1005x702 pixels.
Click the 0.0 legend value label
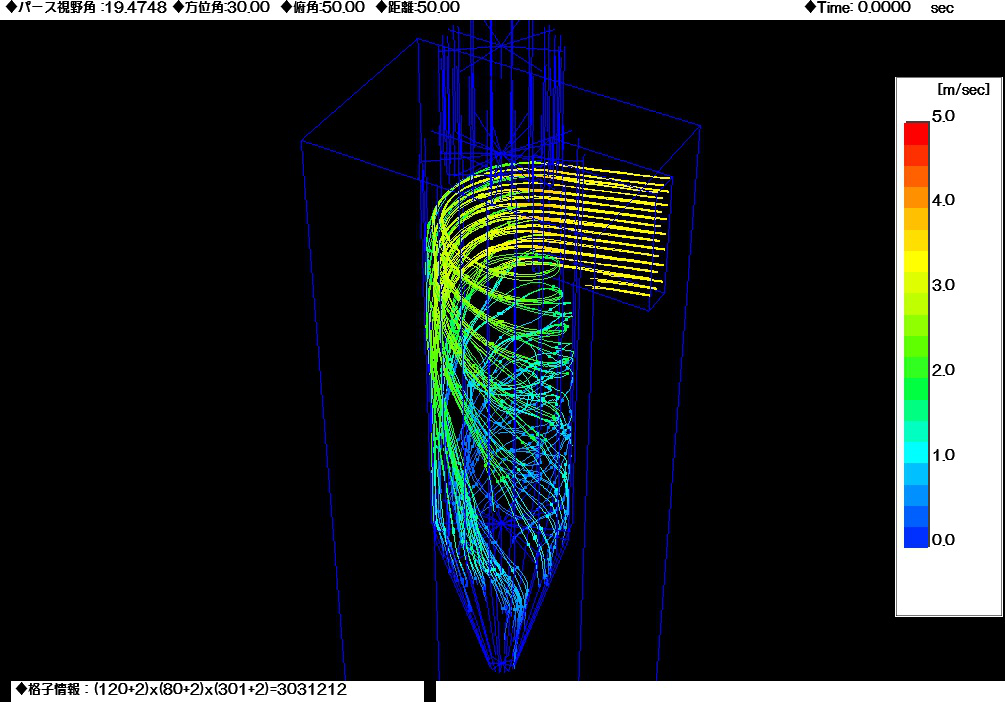(x=943, y=540)
